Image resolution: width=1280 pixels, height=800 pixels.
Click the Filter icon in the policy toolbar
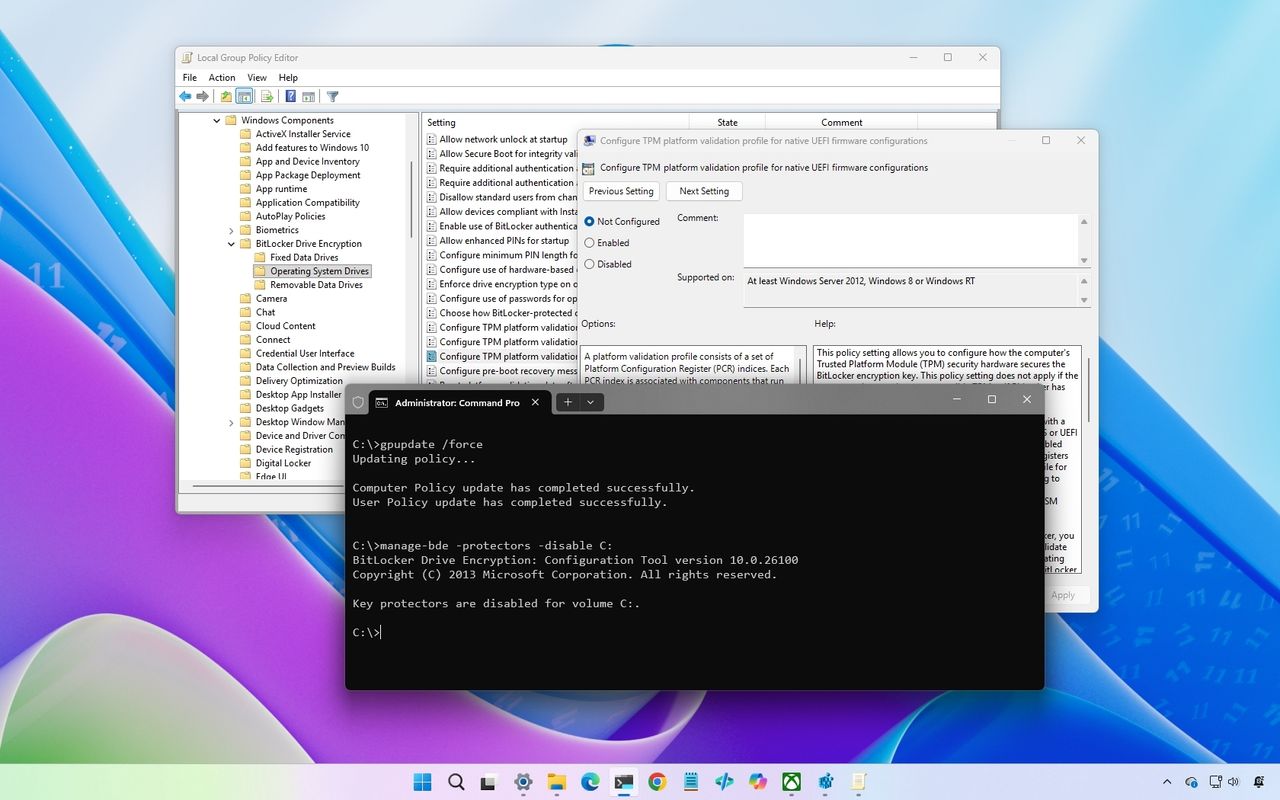pos(333,96)
